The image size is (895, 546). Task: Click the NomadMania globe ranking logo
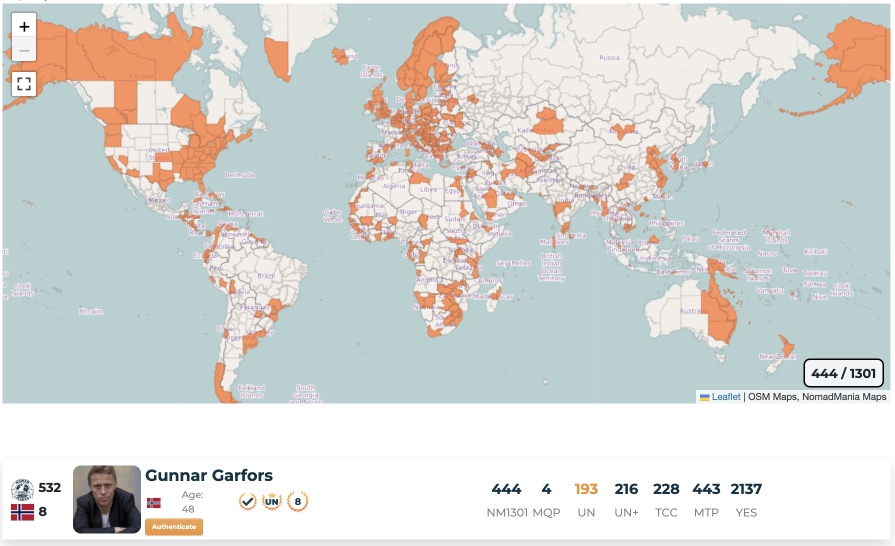coord(22,489)
